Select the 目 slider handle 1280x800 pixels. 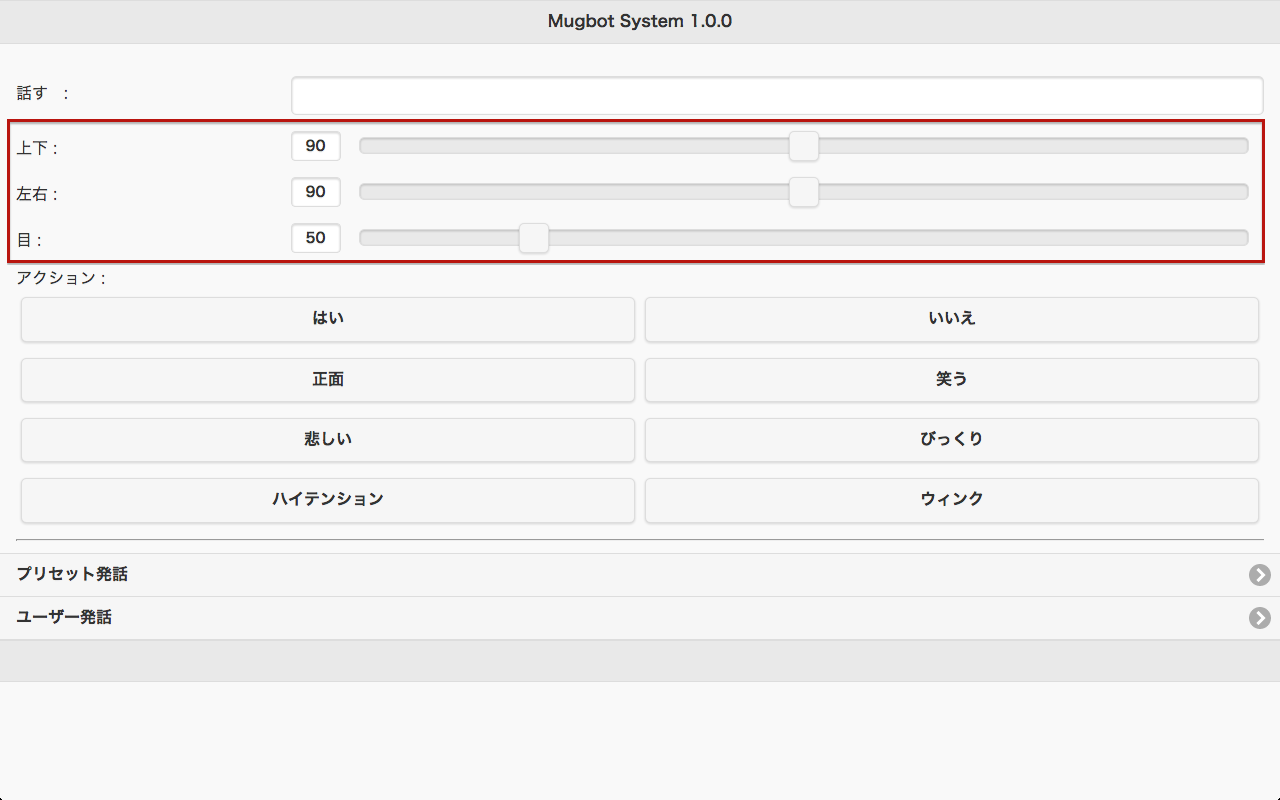[534, 238]
